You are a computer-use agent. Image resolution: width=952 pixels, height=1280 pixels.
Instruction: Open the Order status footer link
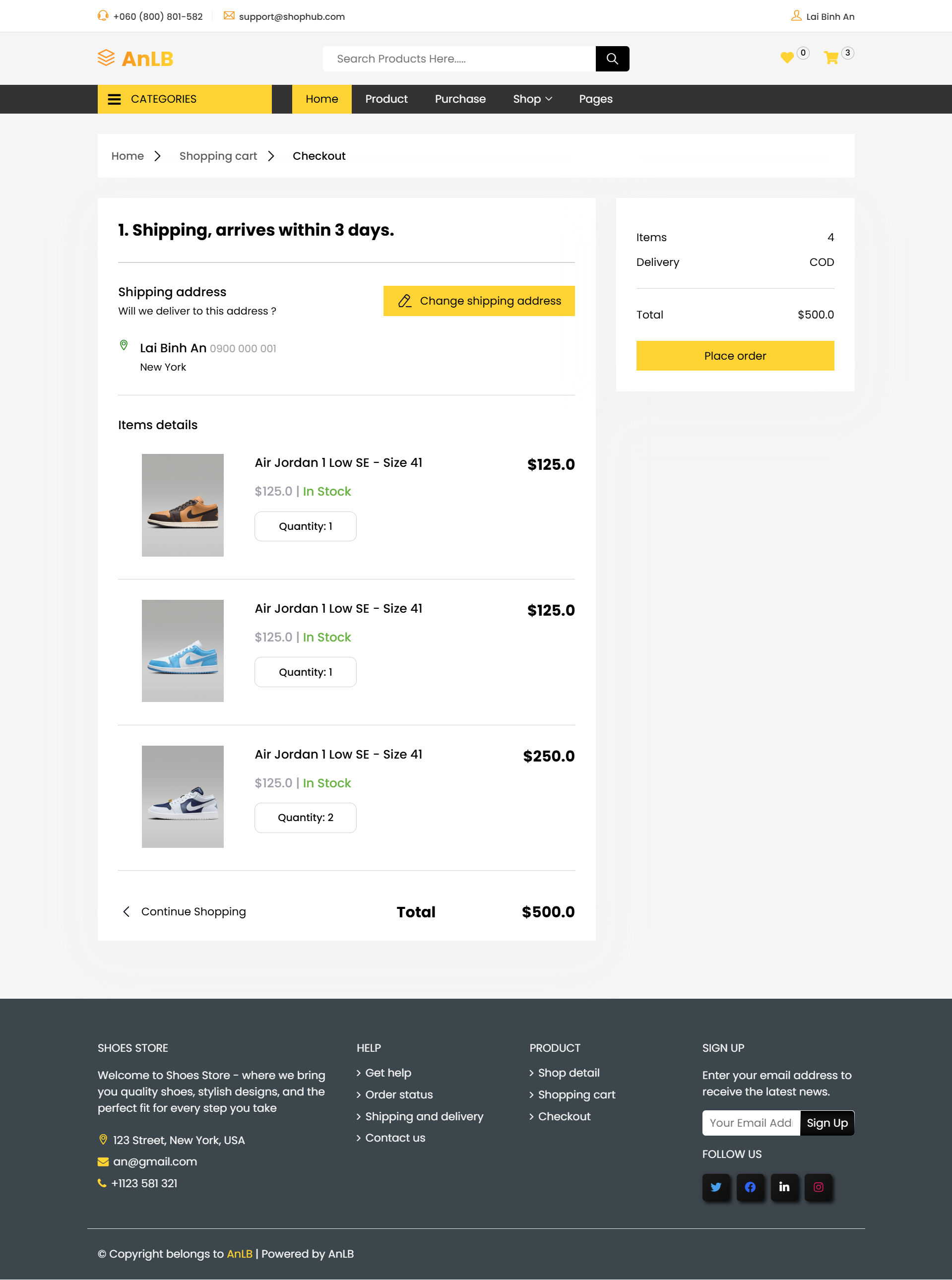pyautogui.click(x=399, y=1094)
